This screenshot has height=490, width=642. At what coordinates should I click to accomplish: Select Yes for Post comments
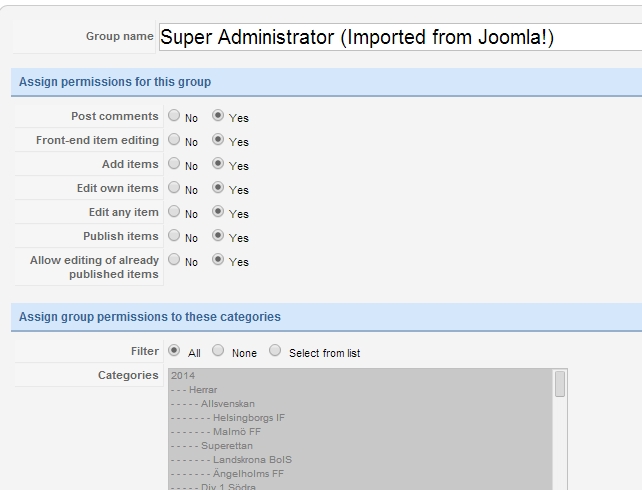pos(218,115)
